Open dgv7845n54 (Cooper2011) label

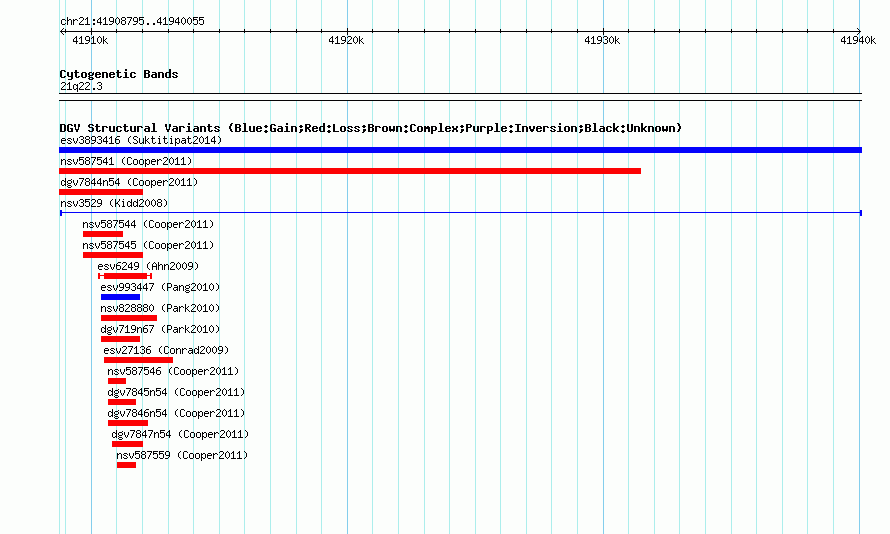(176, 392)
